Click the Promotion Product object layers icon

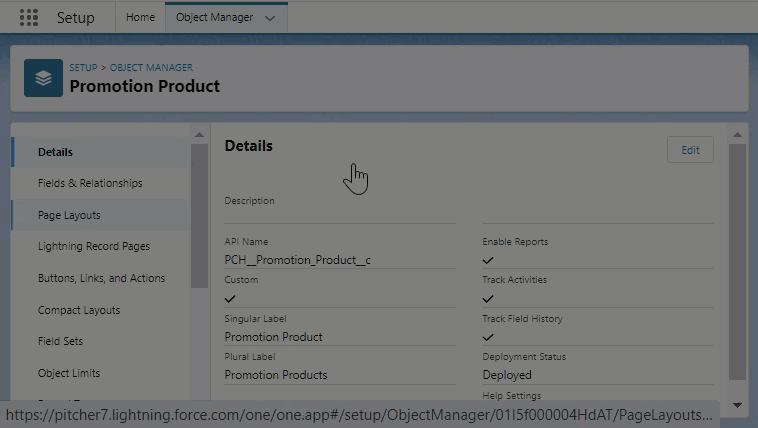click(43, 77)
